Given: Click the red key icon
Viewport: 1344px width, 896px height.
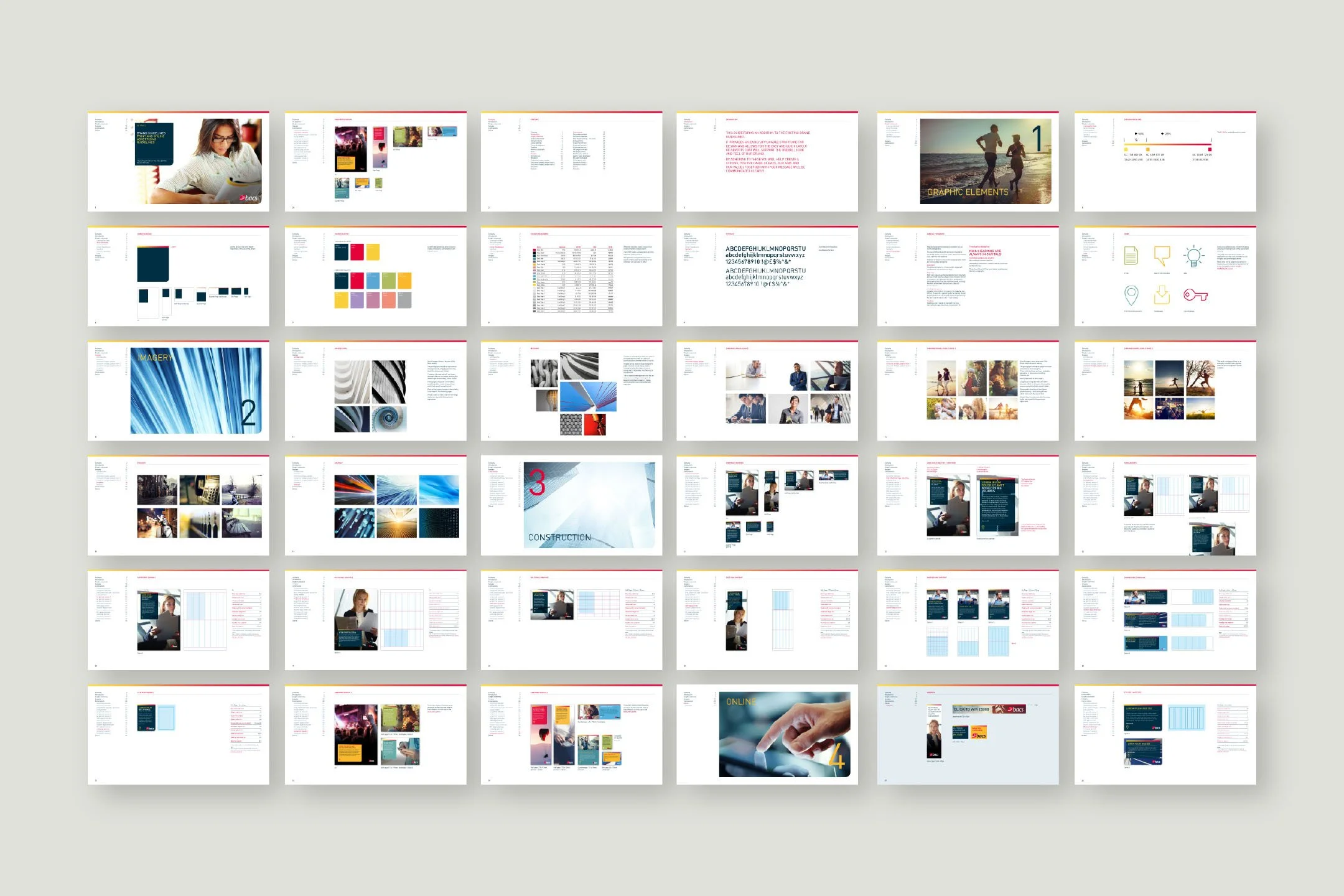Looking at the screenshot, I should tap(1195, 295).
